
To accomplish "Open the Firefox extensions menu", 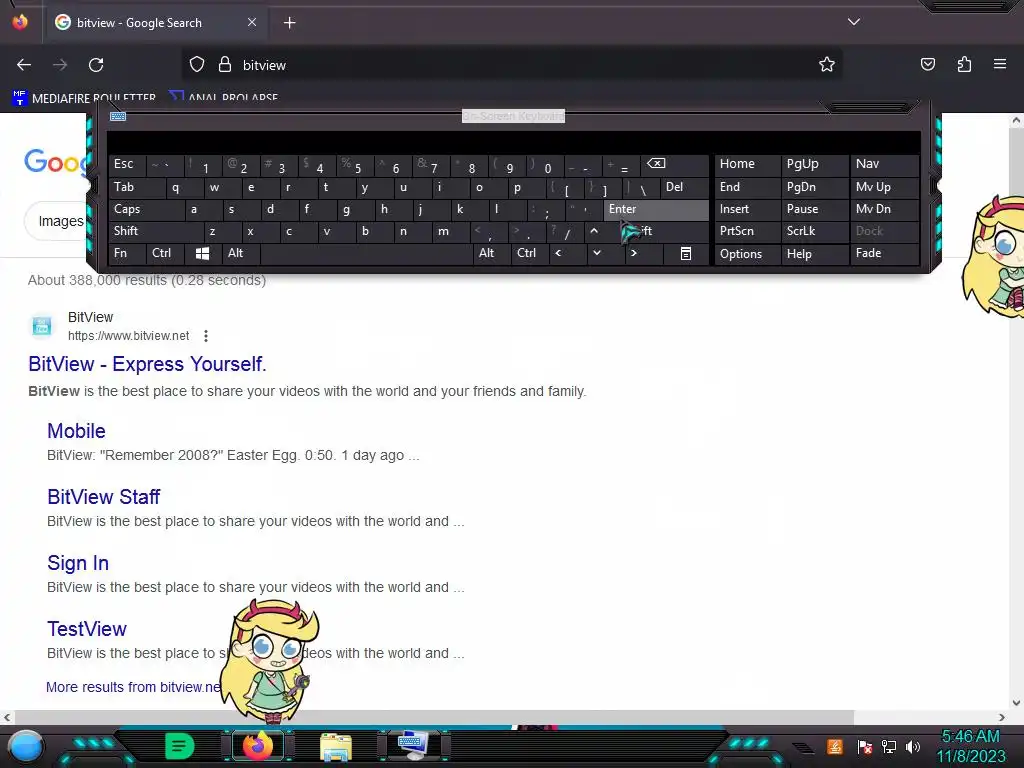I will coord(964,65).
